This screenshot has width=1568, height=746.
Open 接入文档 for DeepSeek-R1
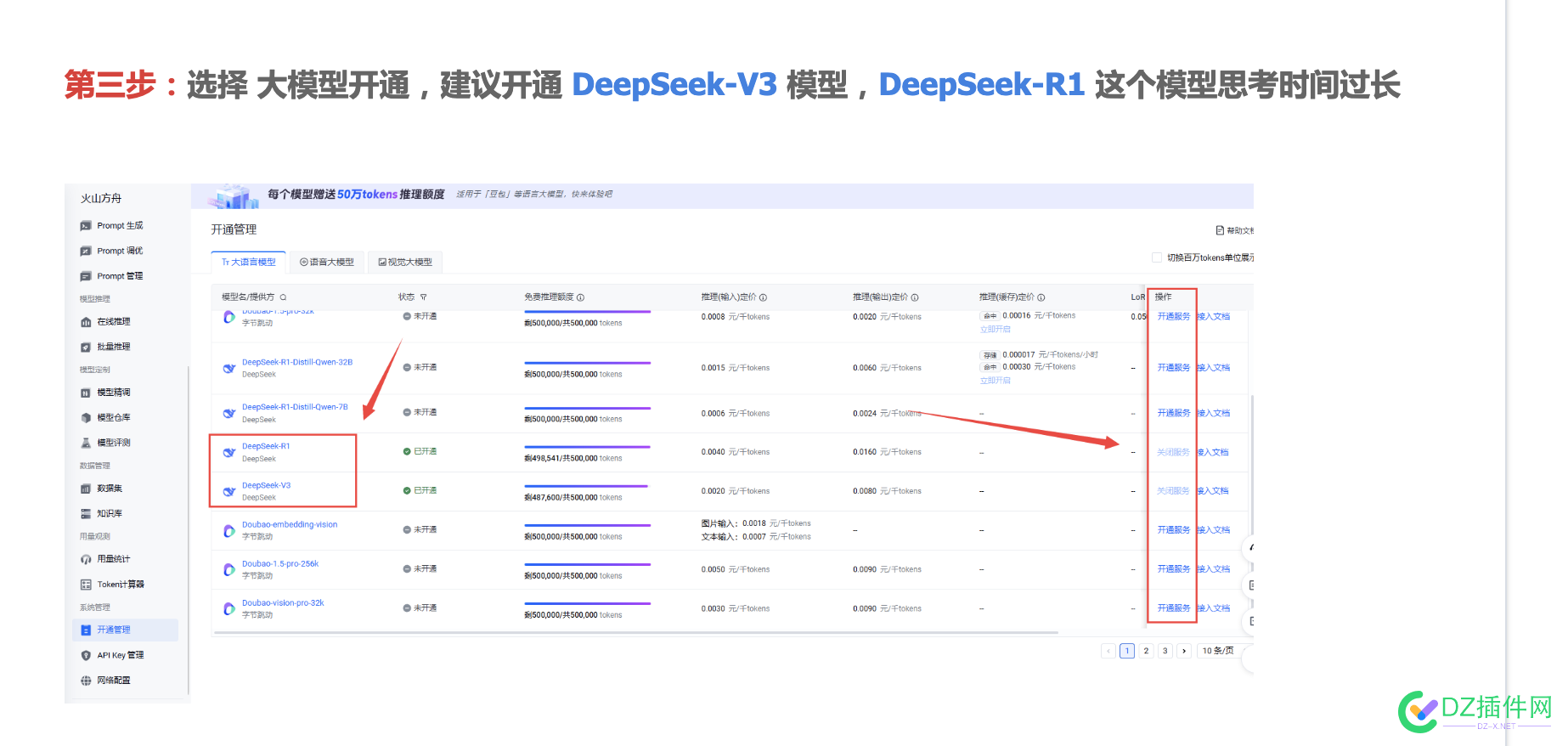coord(1213,452)
